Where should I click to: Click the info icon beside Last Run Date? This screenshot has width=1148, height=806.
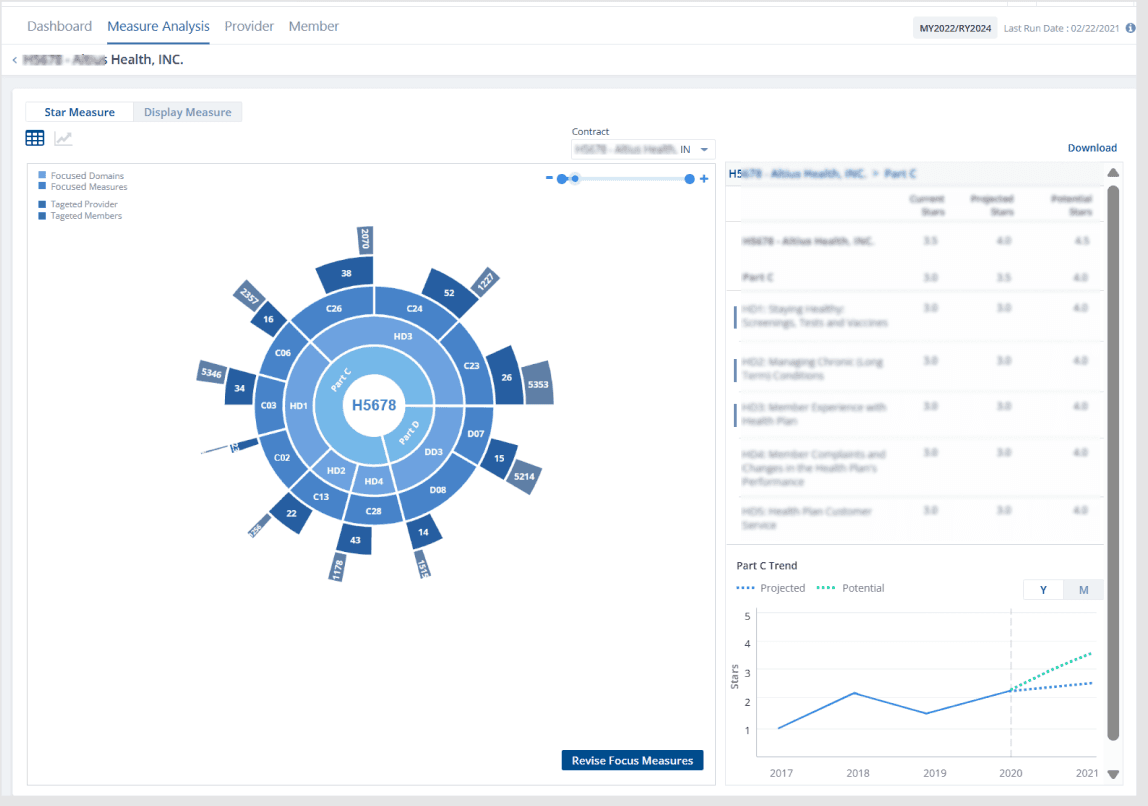point(1130,28)
